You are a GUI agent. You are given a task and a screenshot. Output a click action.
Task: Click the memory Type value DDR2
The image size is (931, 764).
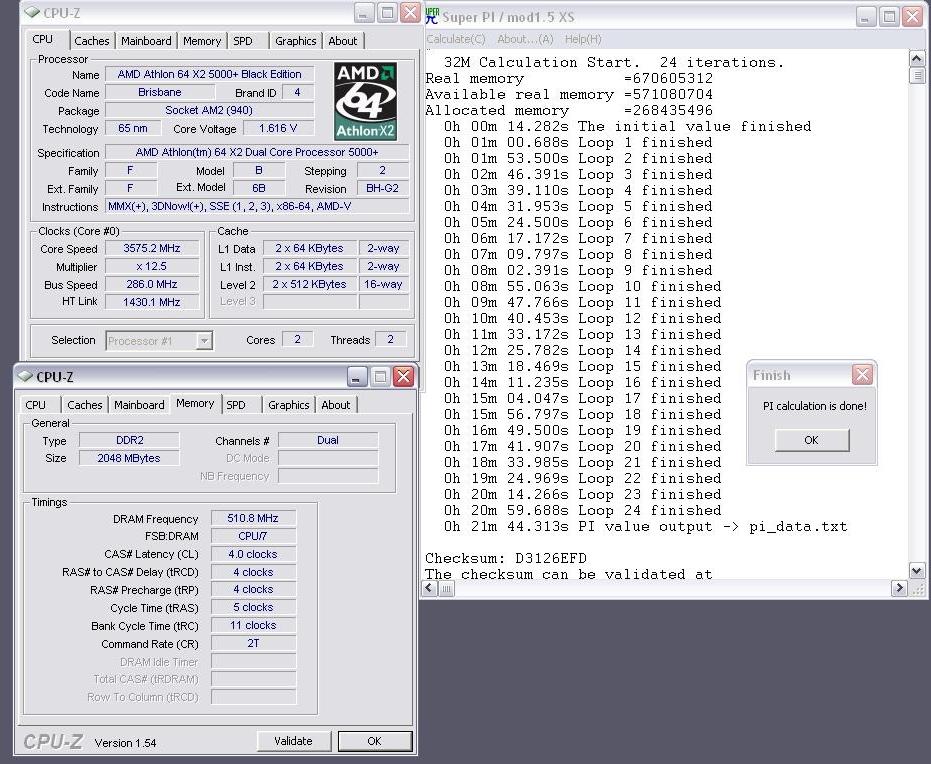coord(129,440)
